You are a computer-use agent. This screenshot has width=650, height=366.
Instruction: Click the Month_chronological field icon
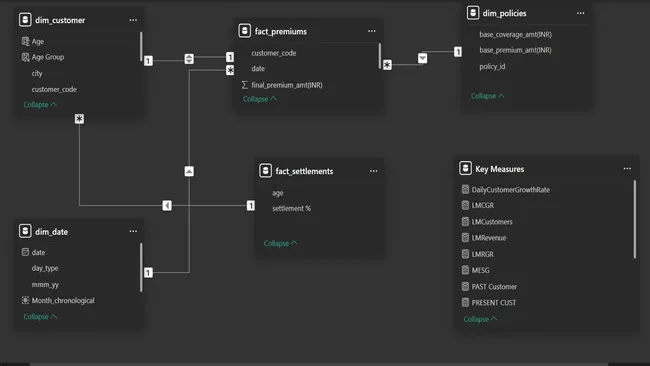tap(25, 300)
